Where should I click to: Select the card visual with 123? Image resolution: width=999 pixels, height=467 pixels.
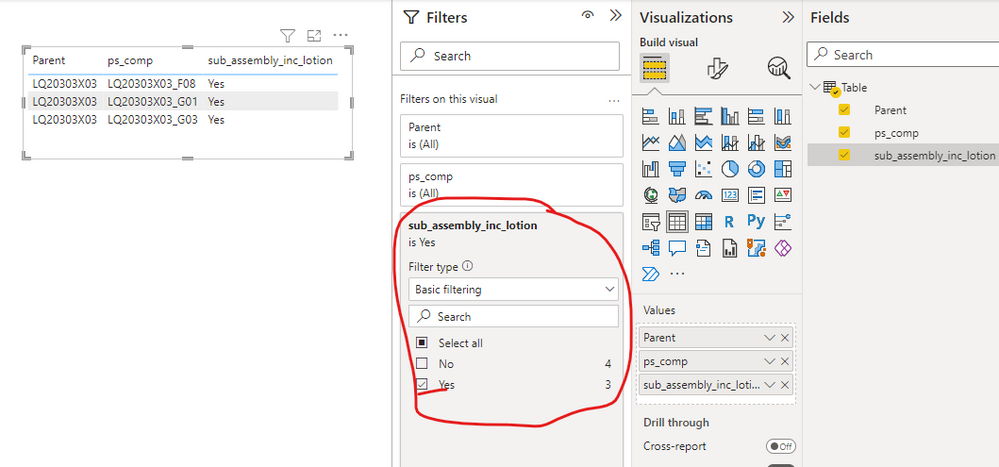click(729, 195)
